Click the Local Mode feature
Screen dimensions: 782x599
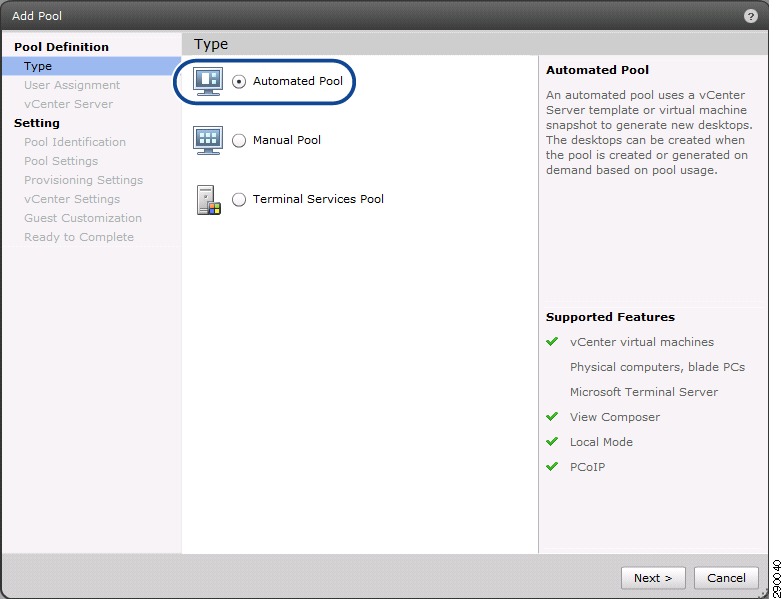(x=601, y=441)
